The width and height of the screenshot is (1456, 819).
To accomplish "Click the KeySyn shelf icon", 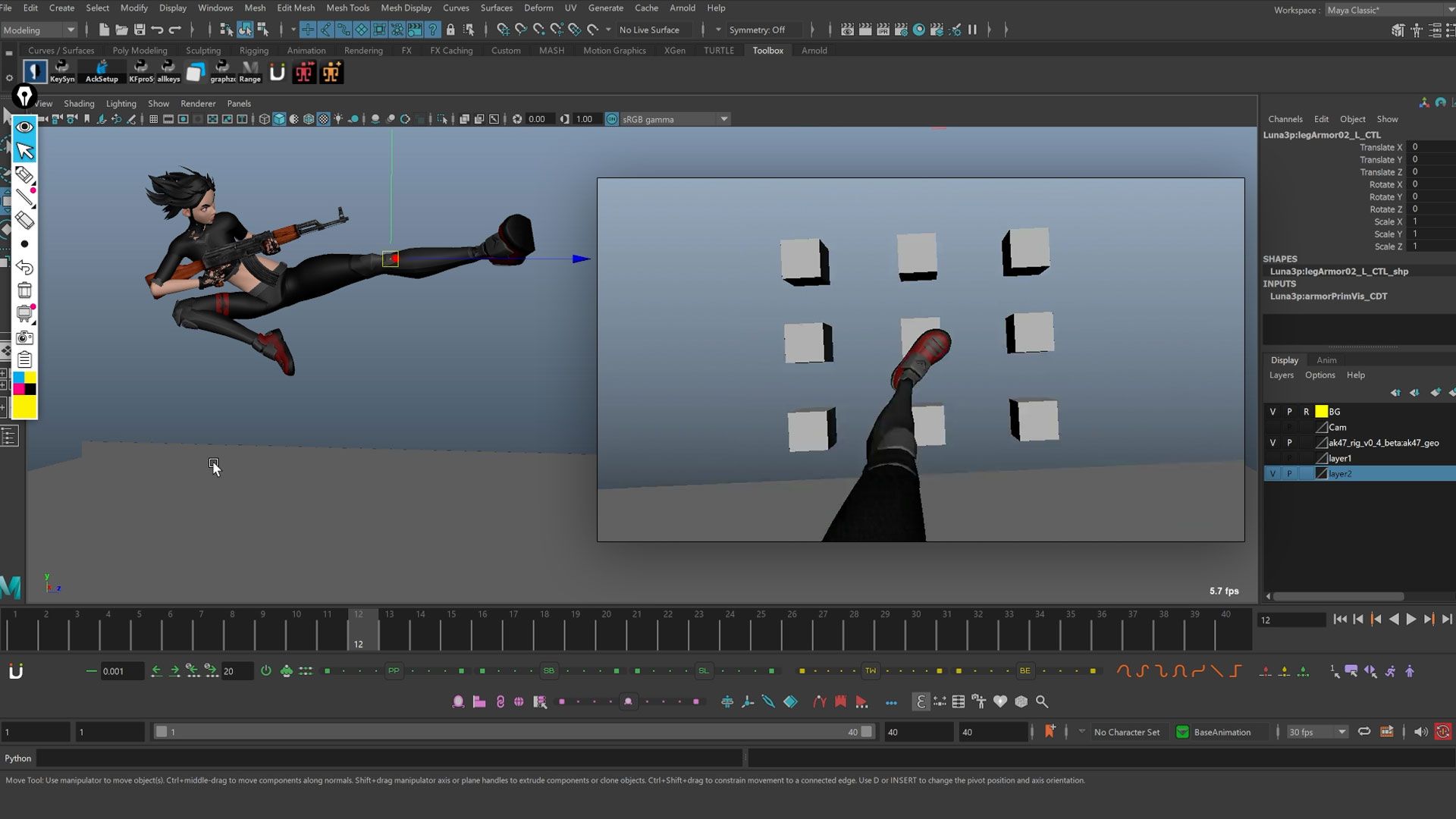I will pyautogui.click(x=62, y=72).
